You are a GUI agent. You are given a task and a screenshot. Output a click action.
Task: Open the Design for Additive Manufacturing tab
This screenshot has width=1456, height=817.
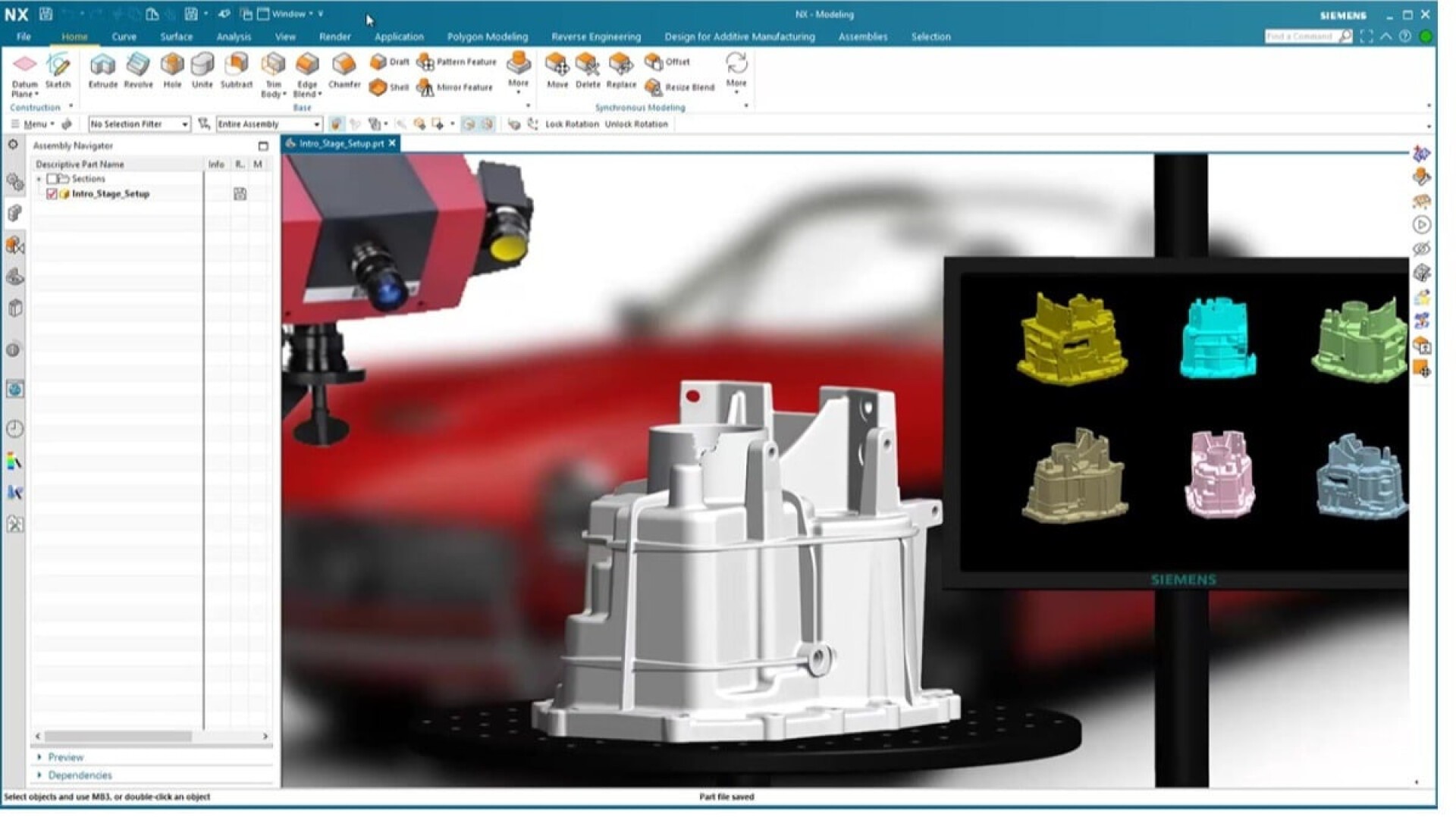(x=739, y=36)
